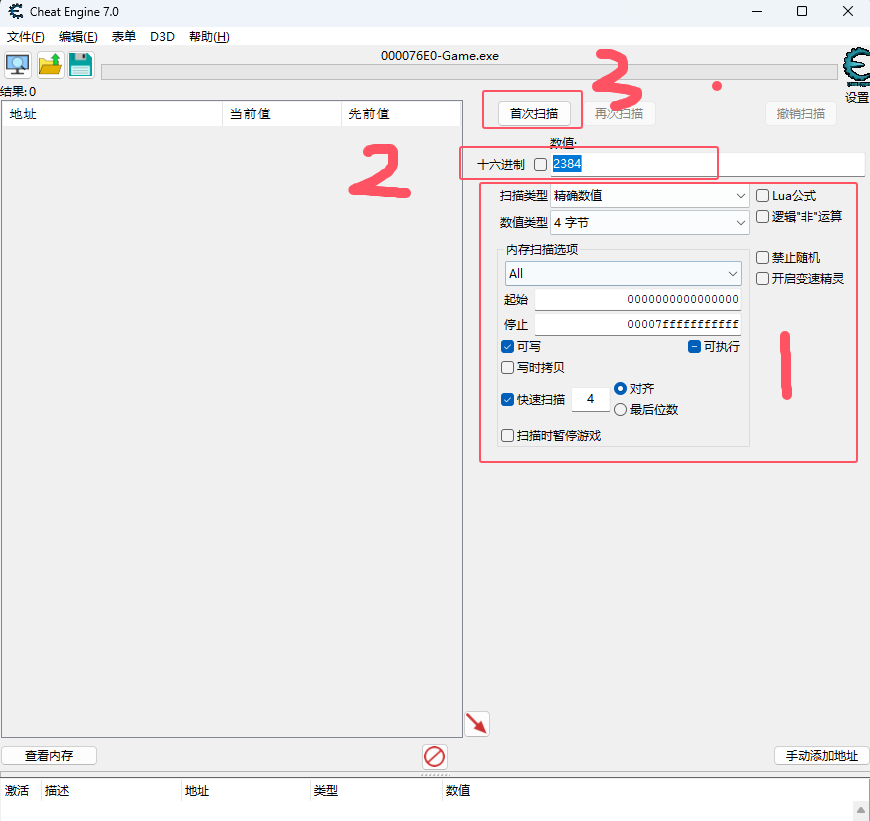870x821 pixels.
Task: Click the 首次扫描 button
Action: coord(534,114)
